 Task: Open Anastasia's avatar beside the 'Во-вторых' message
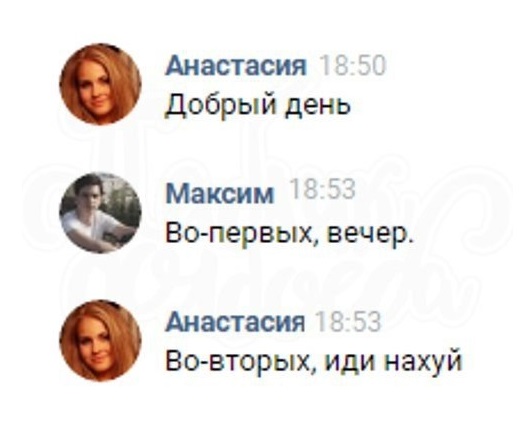click(x=100, y=341)
